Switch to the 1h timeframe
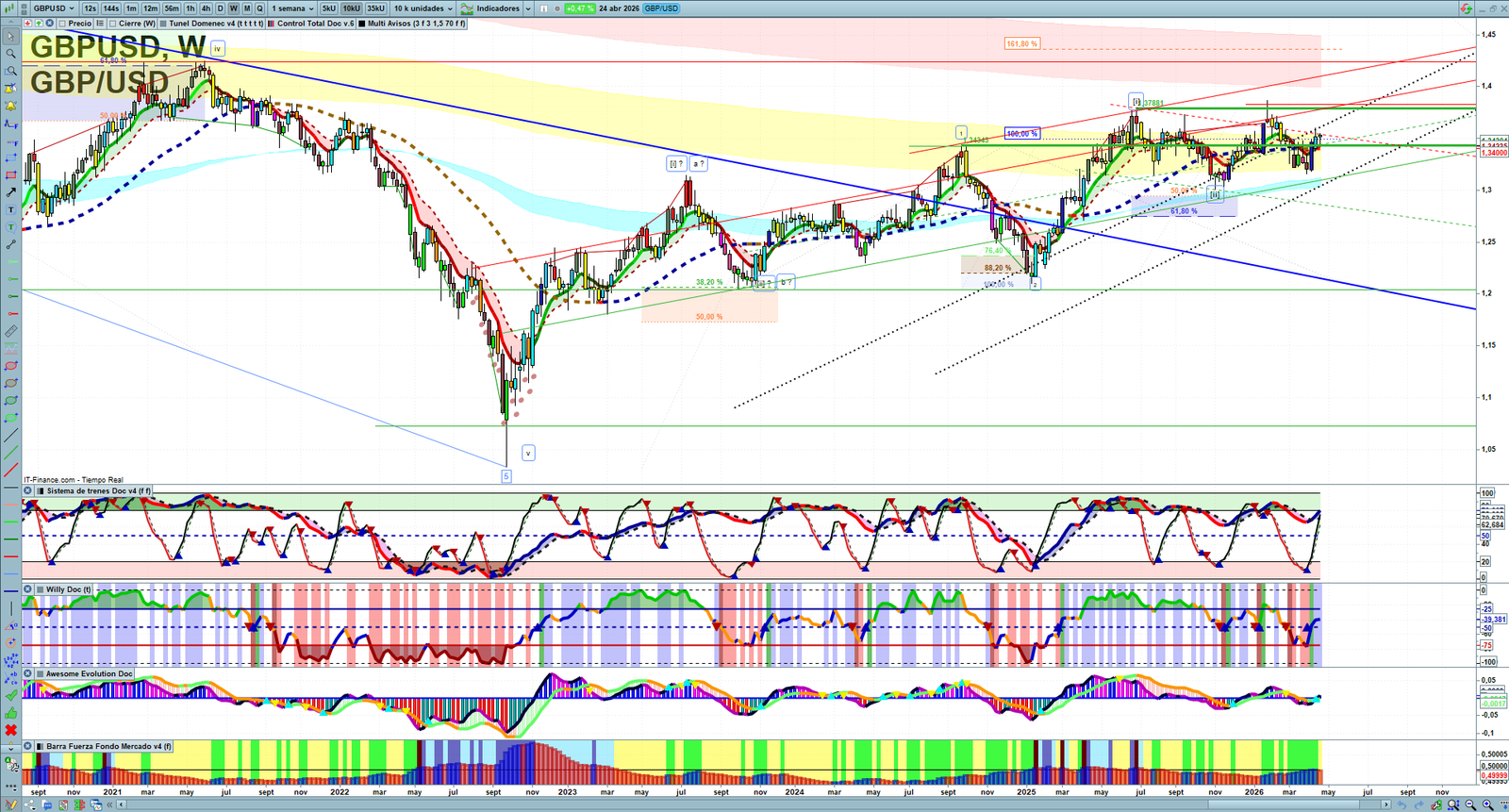Screen dimensions: 1509x812 pyautogui.click(x=191, y=8)
